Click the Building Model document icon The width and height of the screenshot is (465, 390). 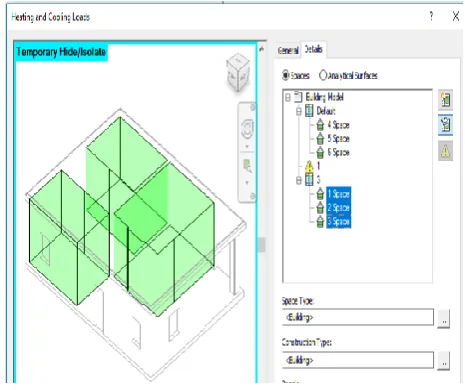[x=298, y=97]
